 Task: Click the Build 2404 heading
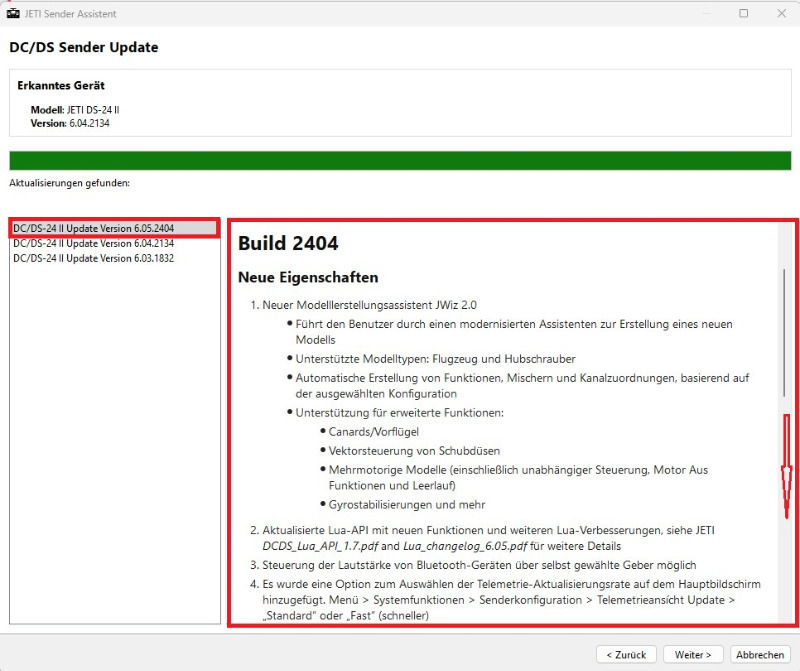288,243
